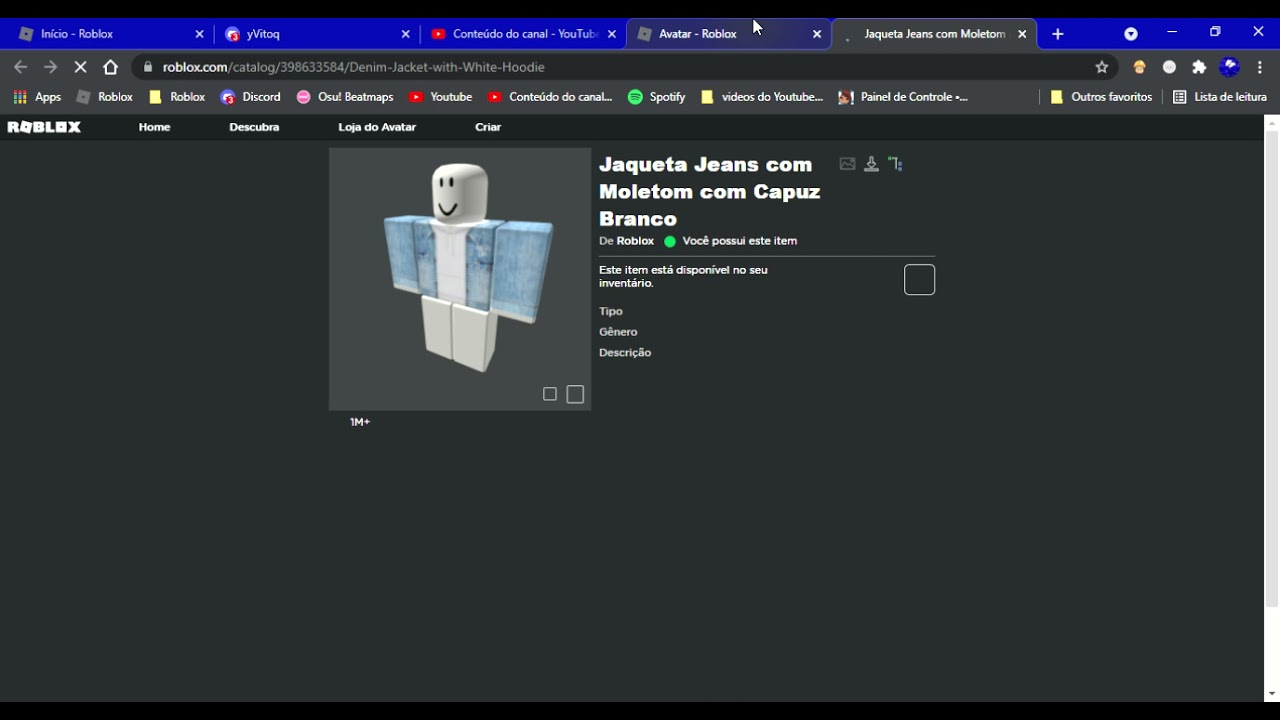Open the Apps bookmarks shortcut
Image resolution: width=1280 pixels, height=720 pixels.
pos(37,97)
